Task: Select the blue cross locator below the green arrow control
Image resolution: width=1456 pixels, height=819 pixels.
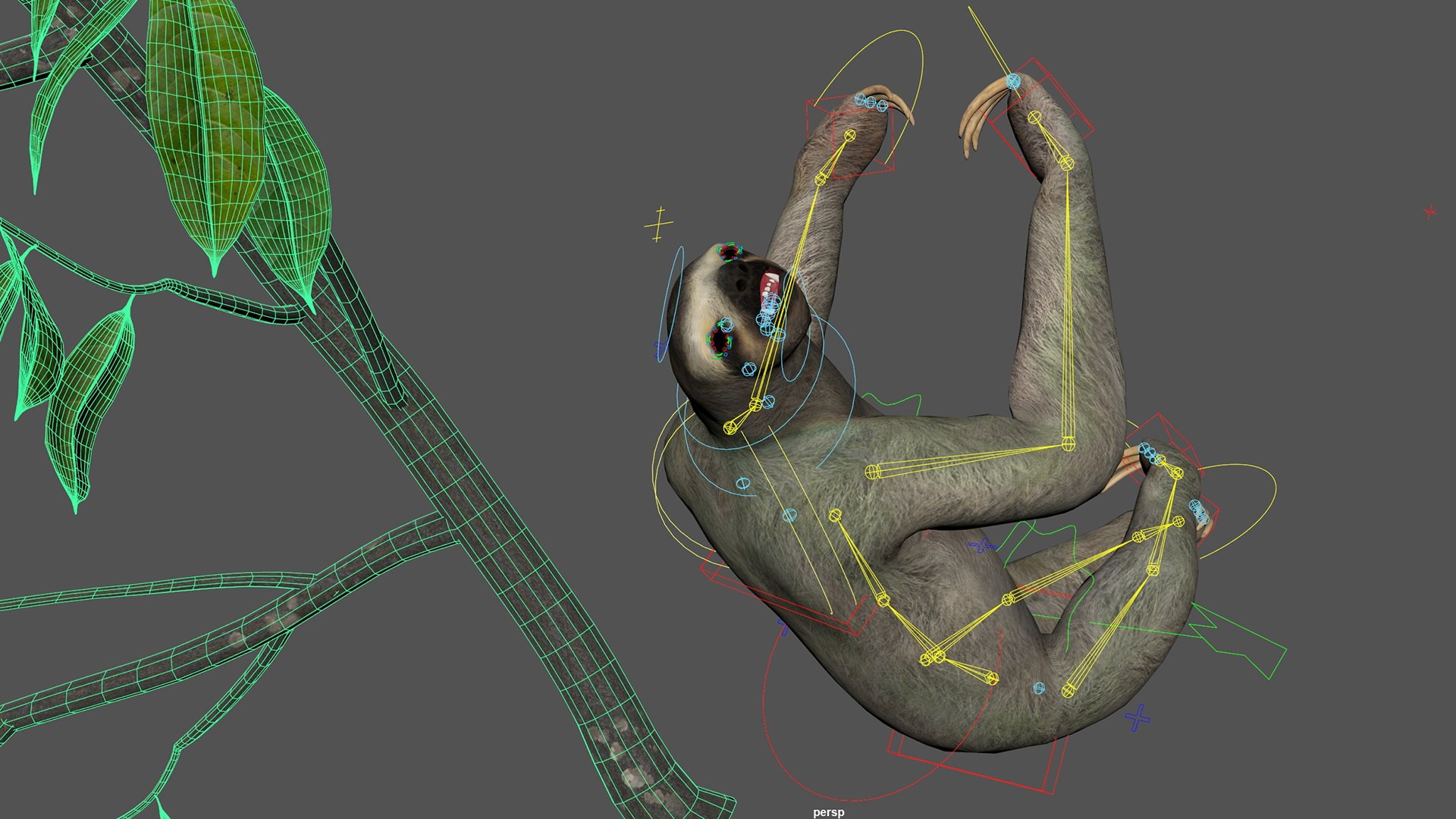Action: click(x=1137, y=717)
